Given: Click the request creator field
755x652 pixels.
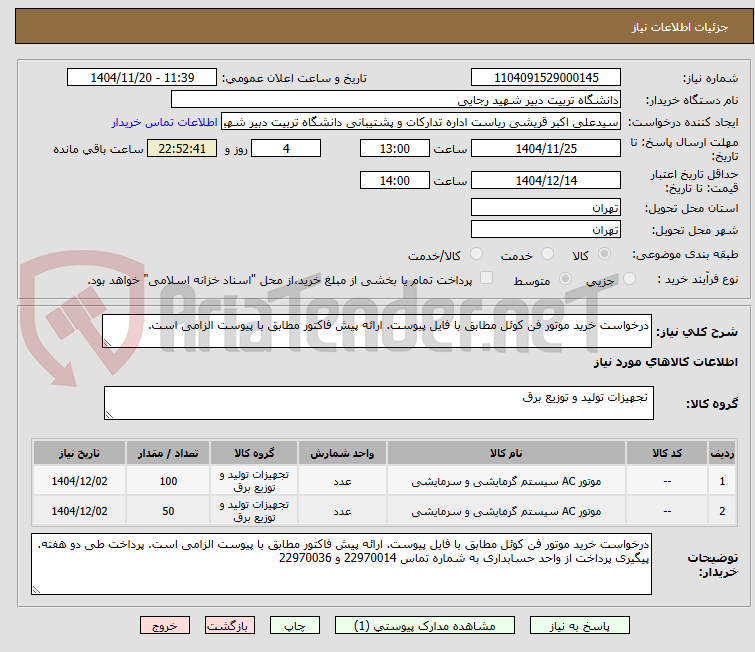Looking at the screenshot, I should pyautogui.click(x=421, y=122).
